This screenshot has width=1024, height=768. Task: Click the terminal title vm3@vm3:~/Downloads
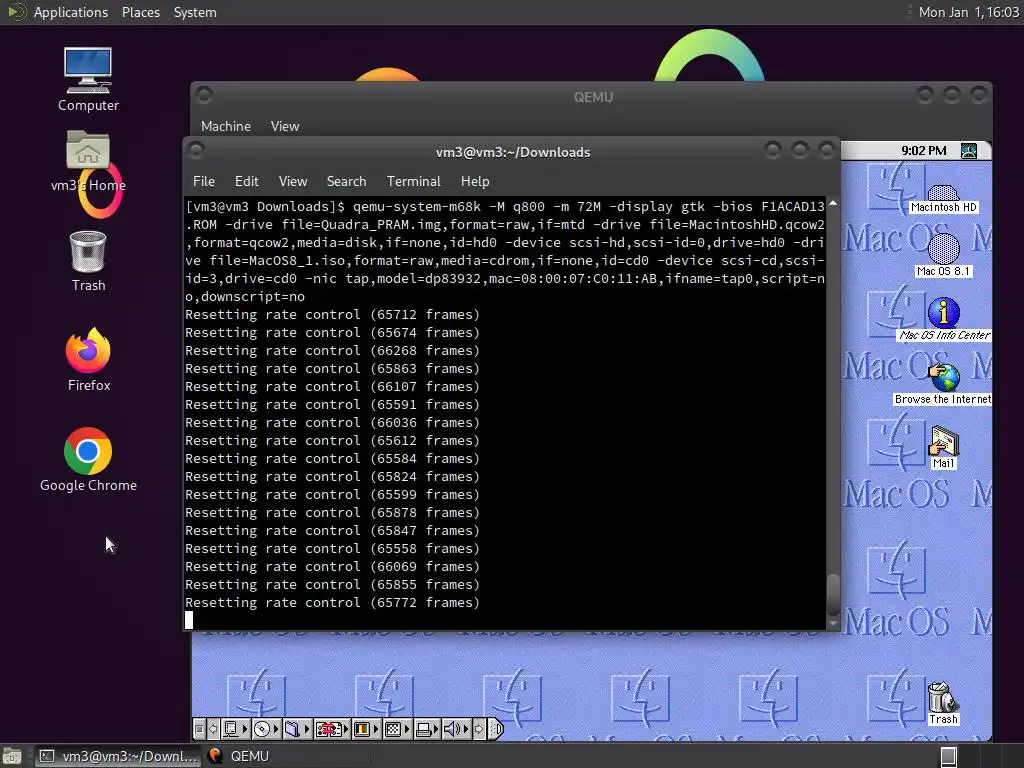[513, 152]
